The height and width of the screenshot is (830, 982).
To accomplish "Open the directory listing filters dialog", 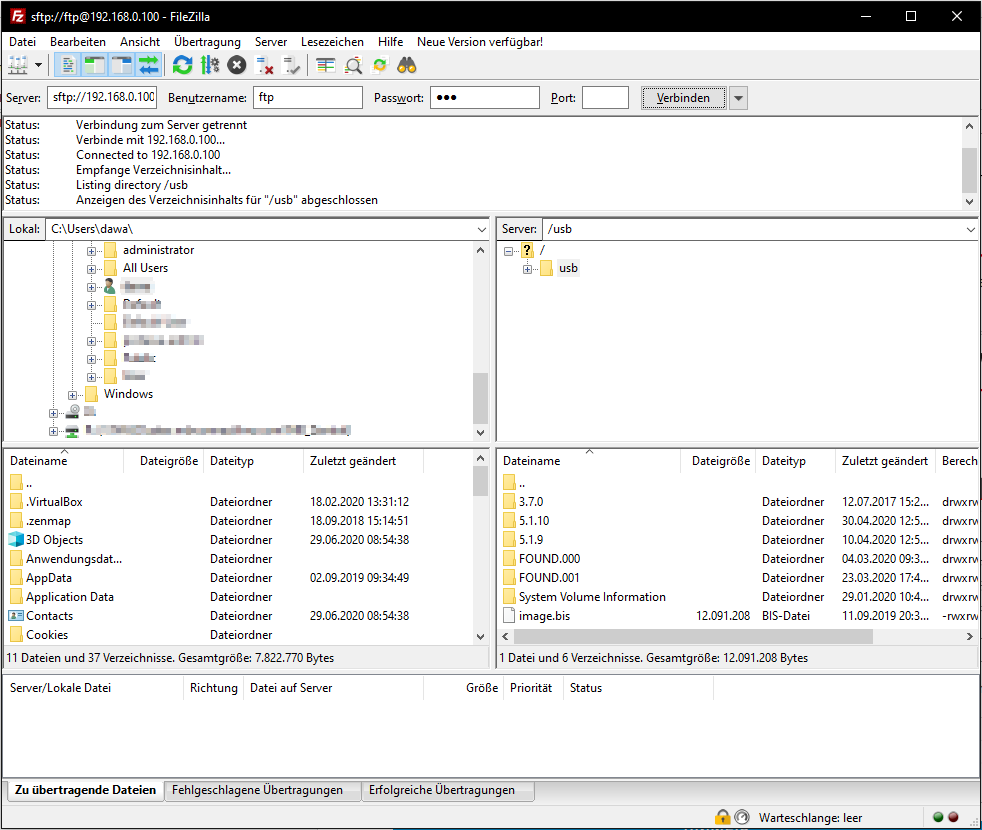I will coord(326,65).
